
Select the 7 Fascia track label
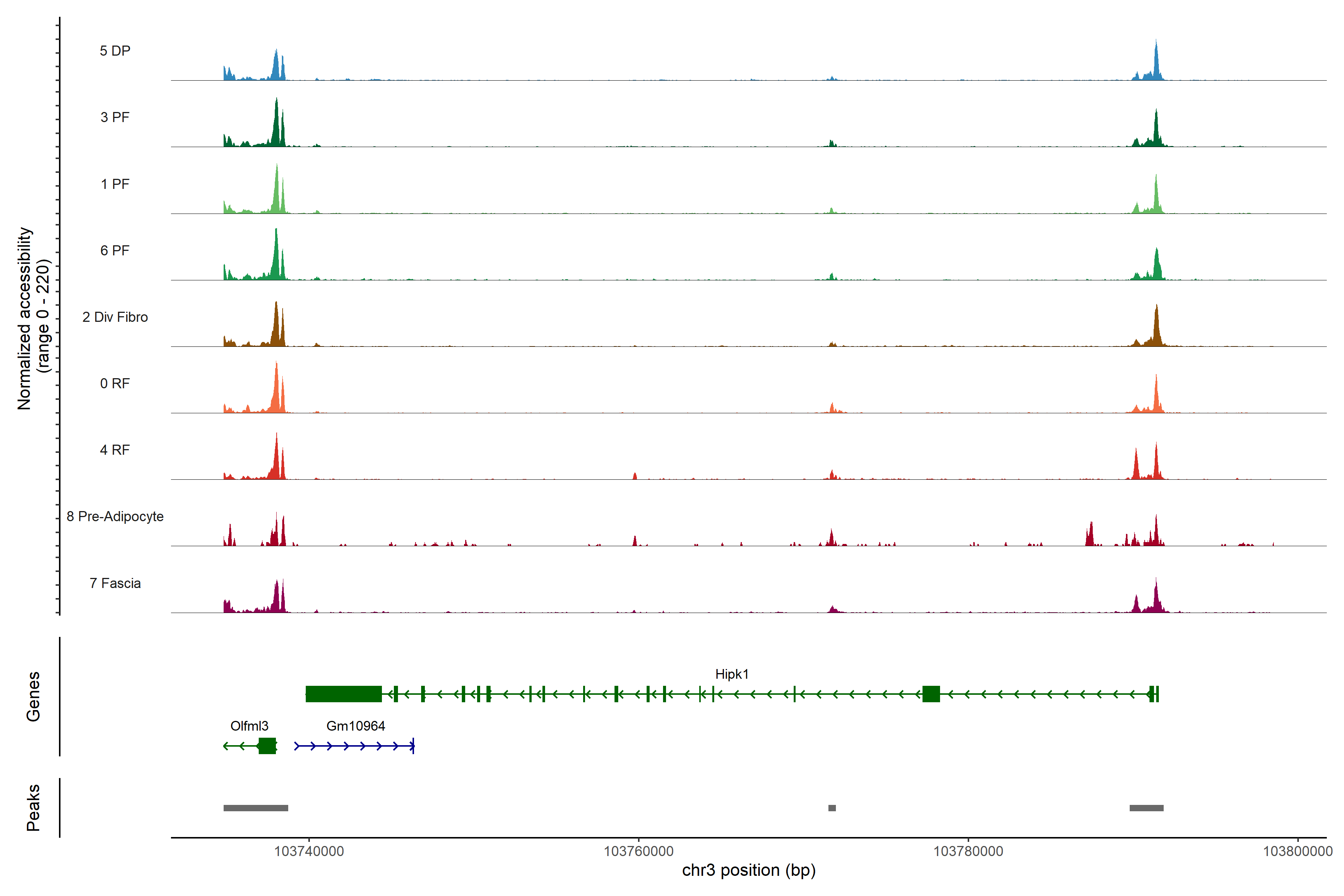pyautogui.click(x=115, y=583)
